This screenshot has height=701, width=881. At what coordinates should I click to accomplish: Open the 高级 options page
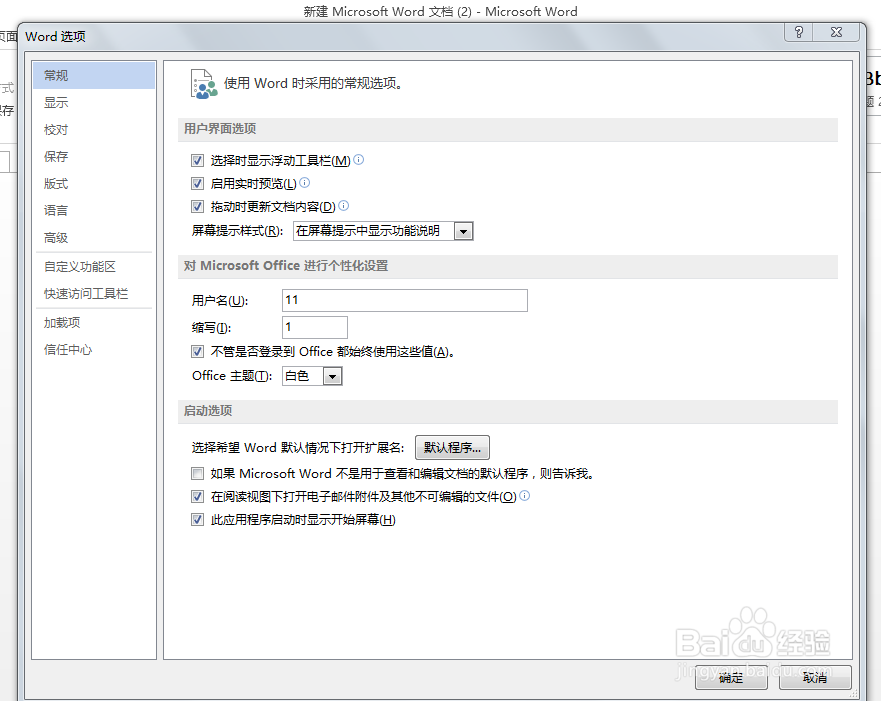click(x=55, y=238)
